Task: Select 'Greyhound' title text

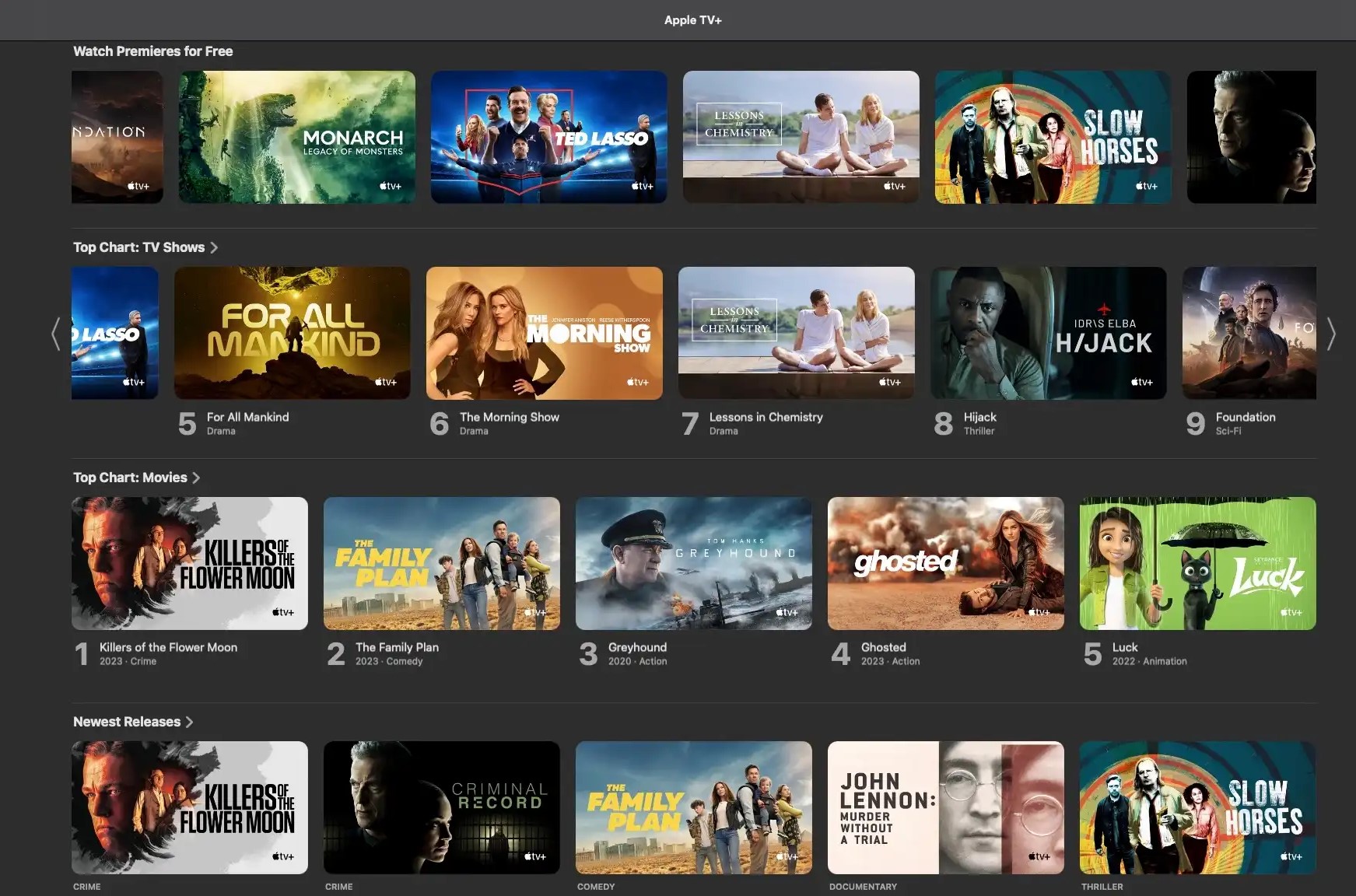Action: [637, 647]
